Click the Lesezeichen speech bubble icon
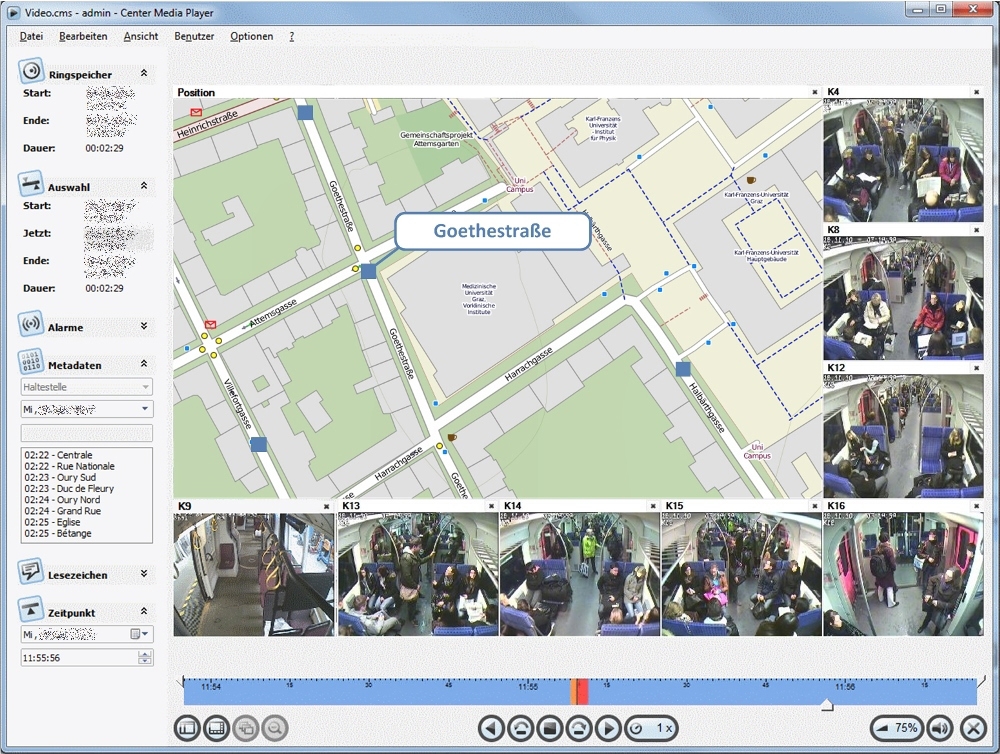This screenshot has height=754, width=1000. 30,571
